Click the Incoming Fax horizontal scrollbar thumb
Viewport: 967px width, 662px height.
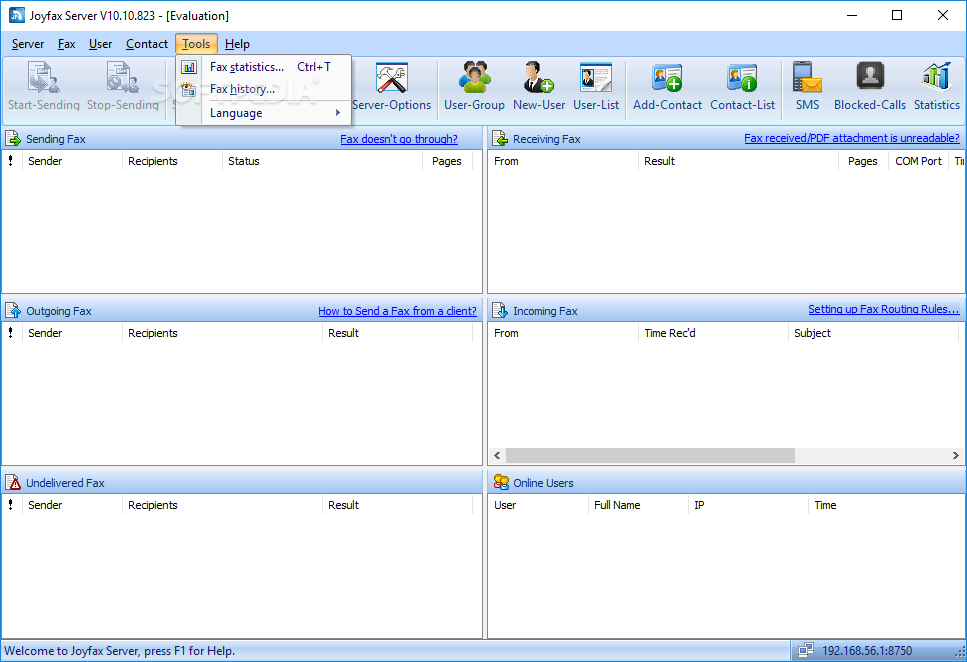coord(650,455)
